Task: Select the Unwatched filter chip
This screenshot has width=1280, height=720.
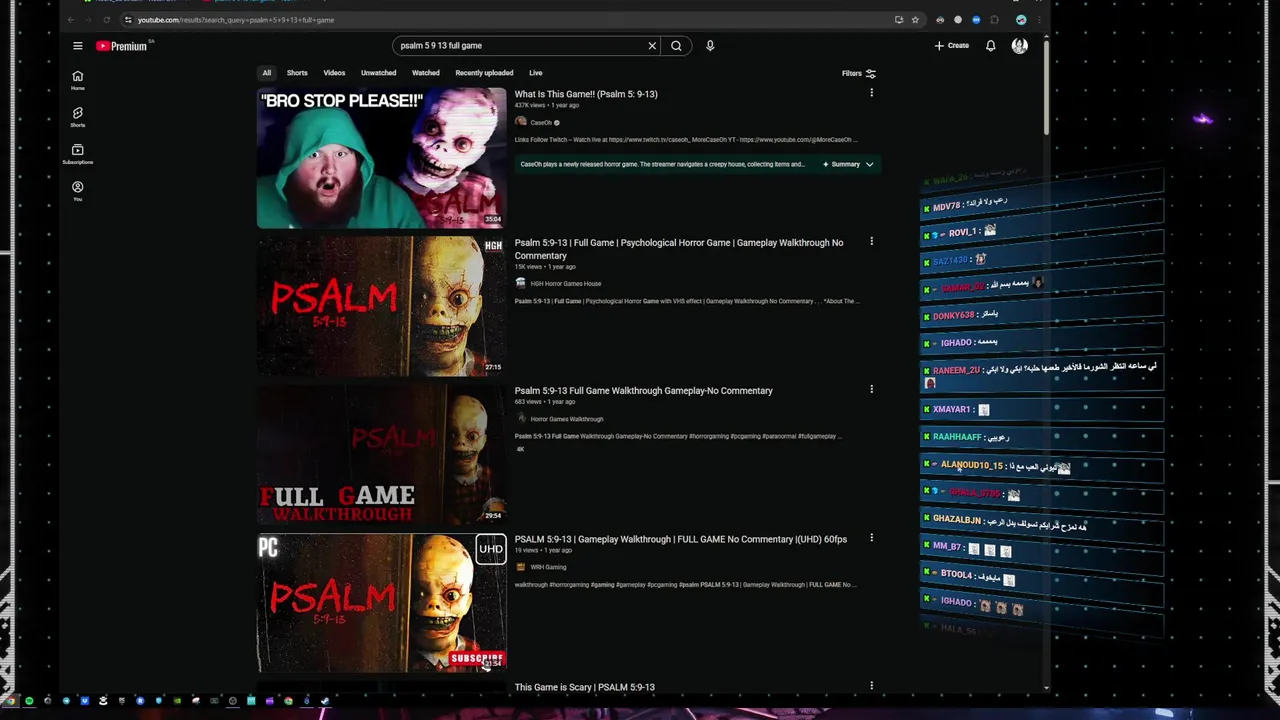Action: click(x=378, y=73)
